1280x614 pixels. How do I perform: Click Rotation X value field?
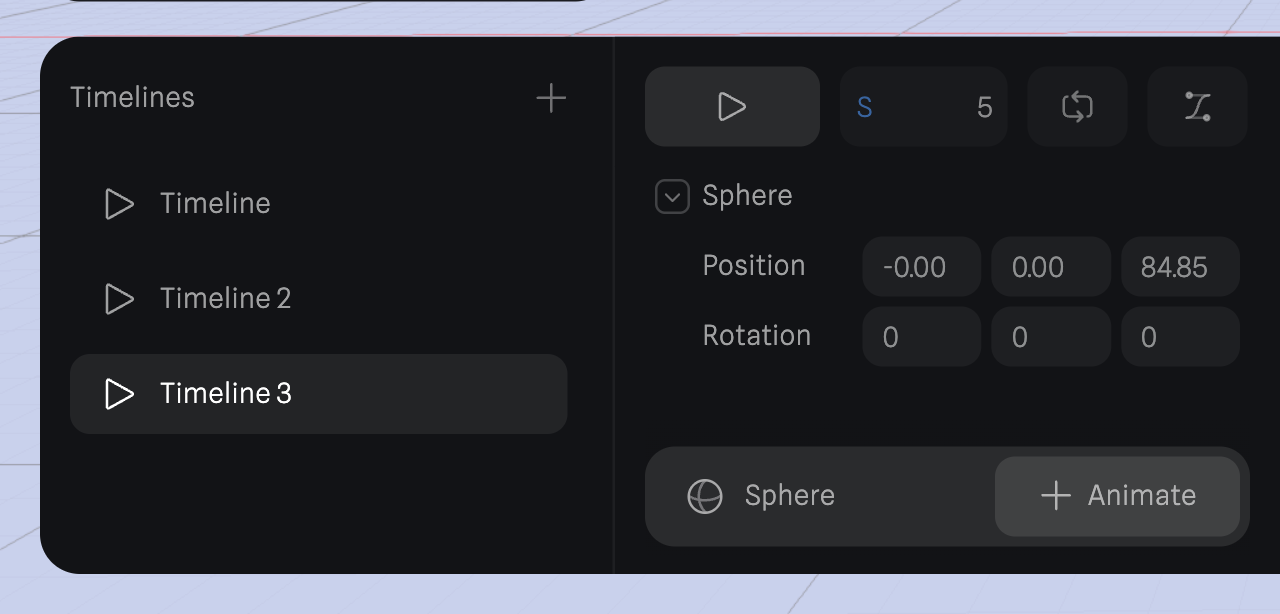(921, 337)
